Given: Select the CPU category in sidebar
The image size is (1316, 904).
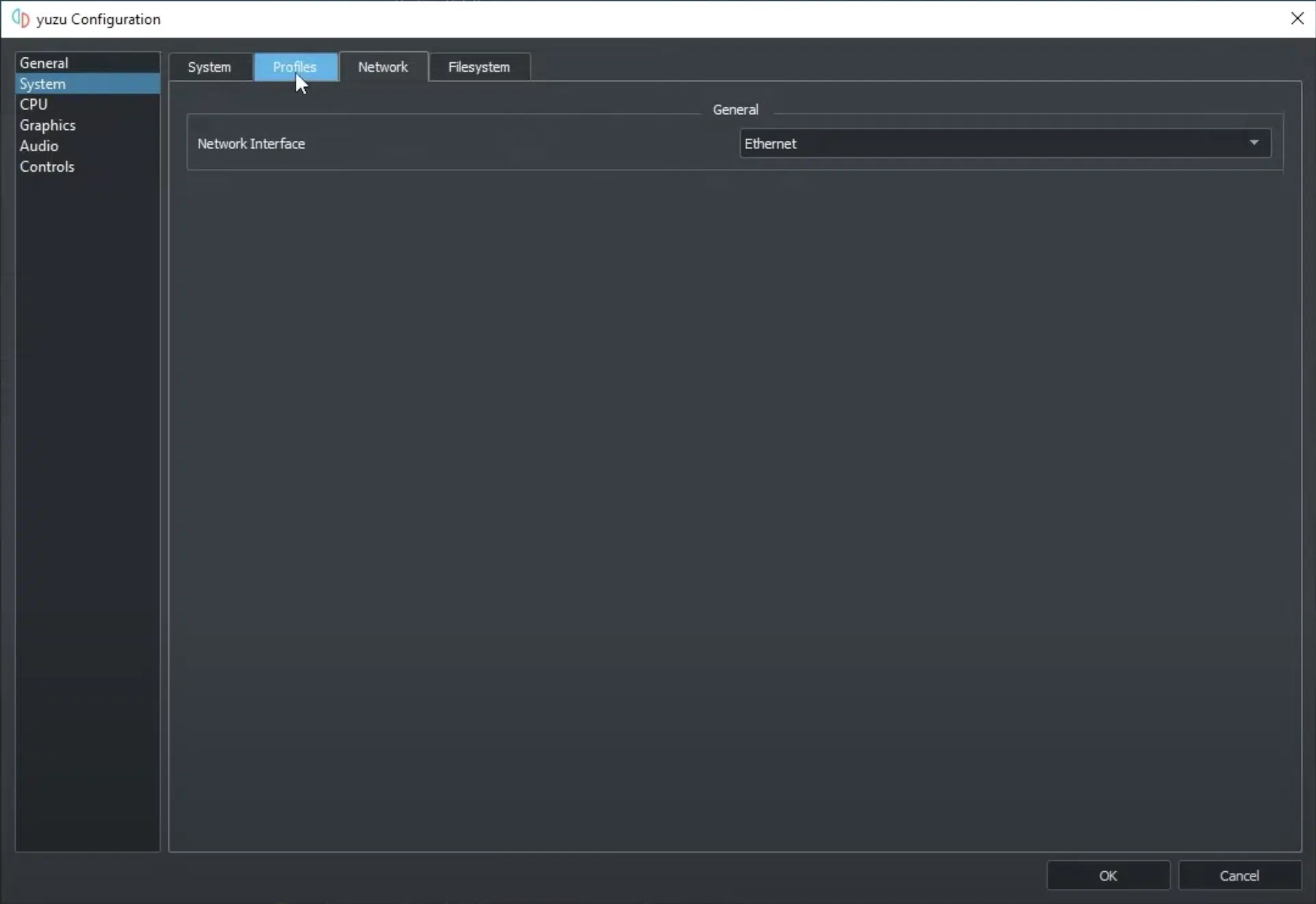Looking at the screenshot, I should (x=33, y=104).
